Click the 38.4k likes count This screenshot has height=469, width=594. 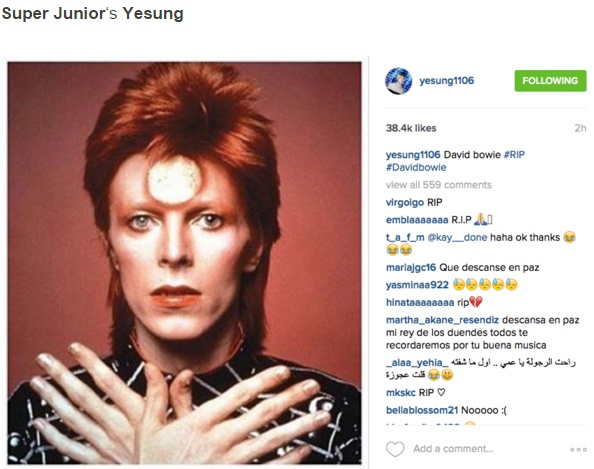pos(411,128)
